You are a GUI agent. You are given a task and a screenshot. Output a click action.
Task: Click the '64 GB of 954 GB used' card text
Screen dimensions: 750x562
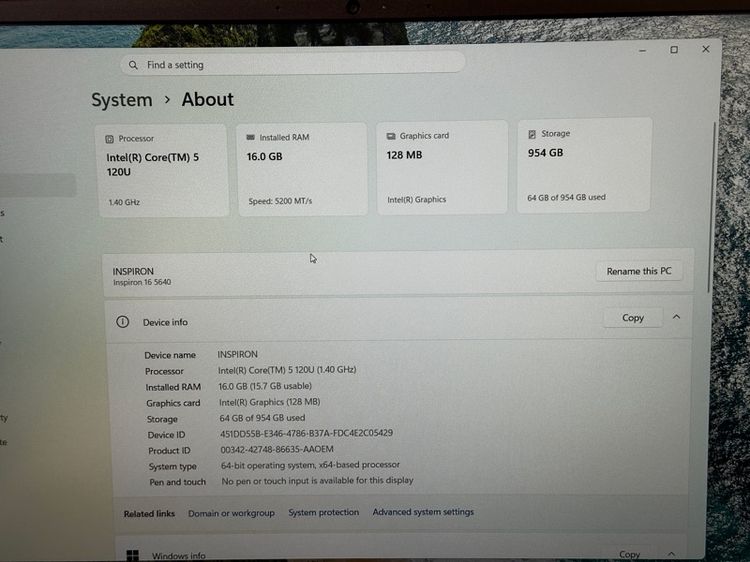click(x=566, y=198)
